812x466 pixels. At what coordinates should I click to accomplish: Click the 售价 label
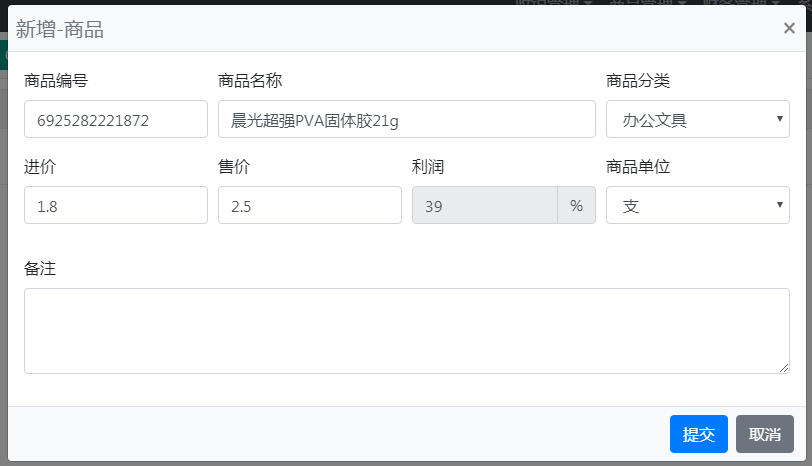click(x=234, y=167)
